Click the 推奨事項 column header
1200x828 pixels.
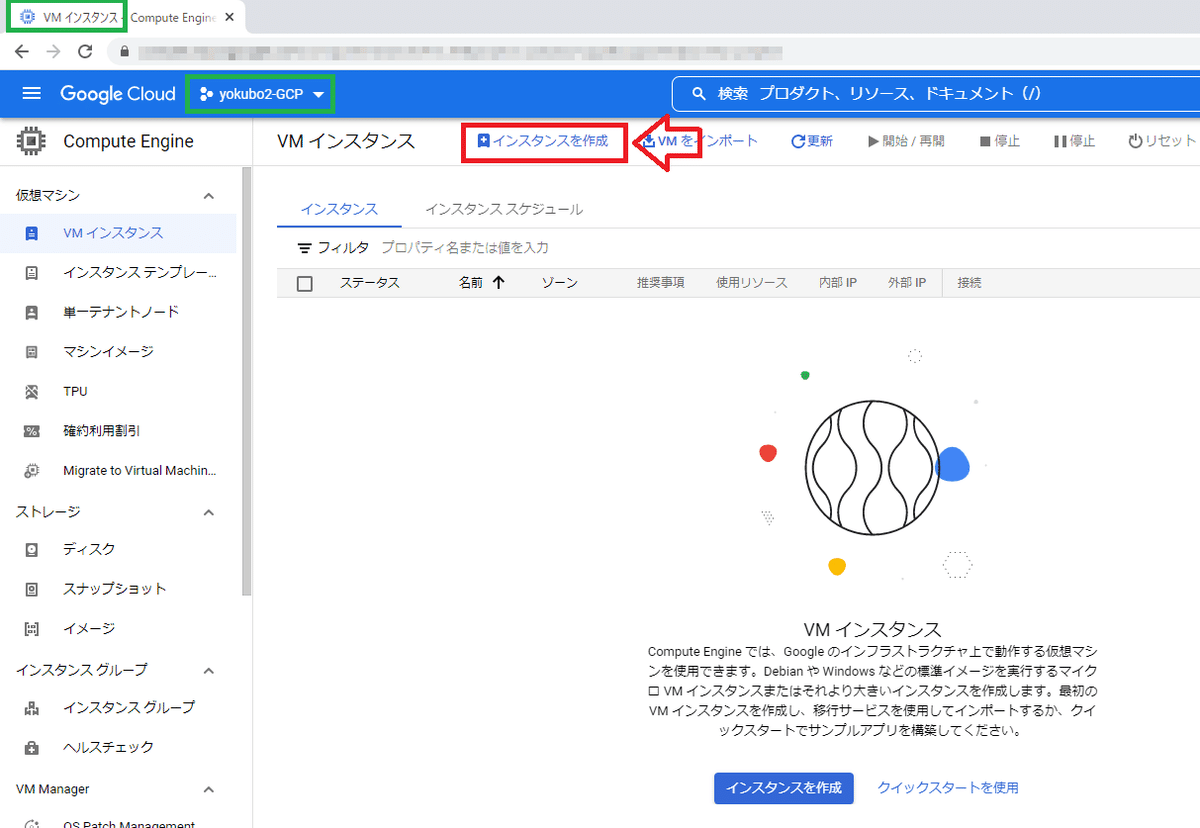tap(660, 283)
